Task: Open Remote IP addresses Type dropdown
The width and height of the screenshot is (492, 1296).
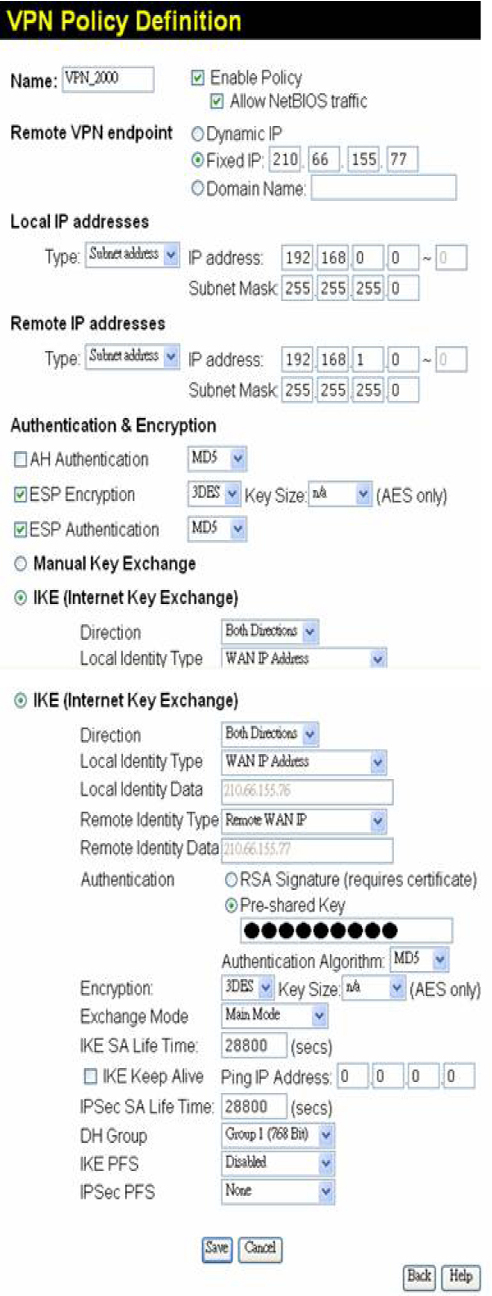Action: coord(133,357)
